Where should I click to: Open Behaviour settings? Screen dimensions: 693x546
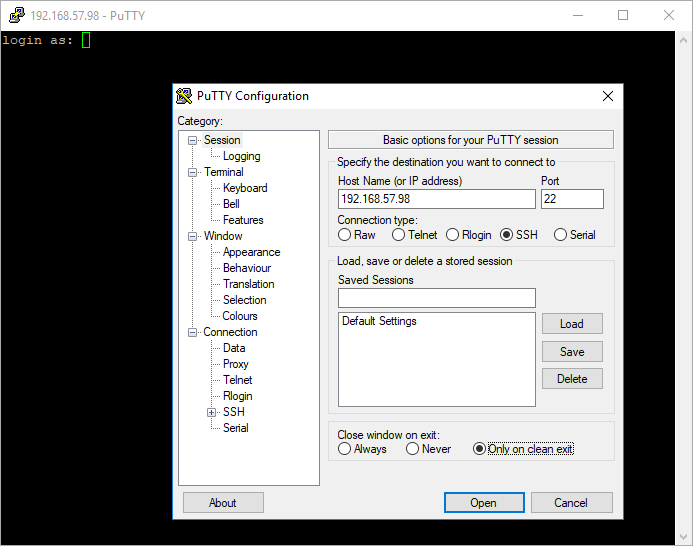coord(247,268)
